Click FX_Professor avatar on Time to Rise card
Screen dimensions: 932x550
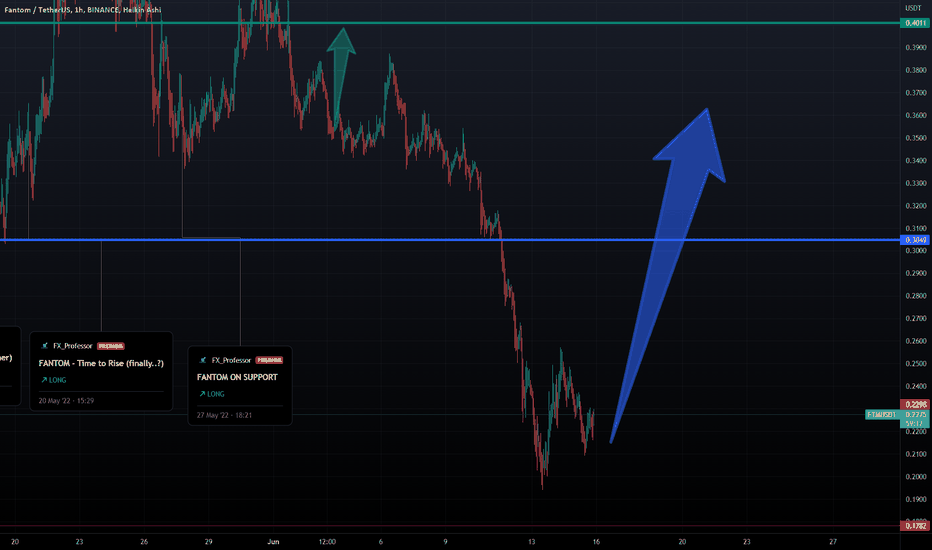point(45,345)
